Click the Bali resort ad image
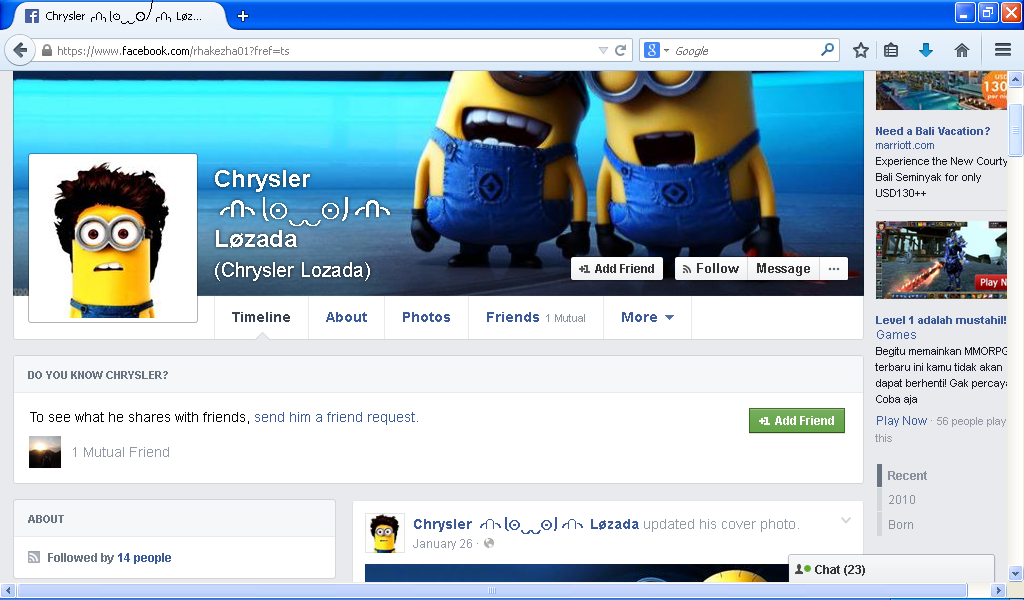The image size is (1024, 600). [941, 90]
